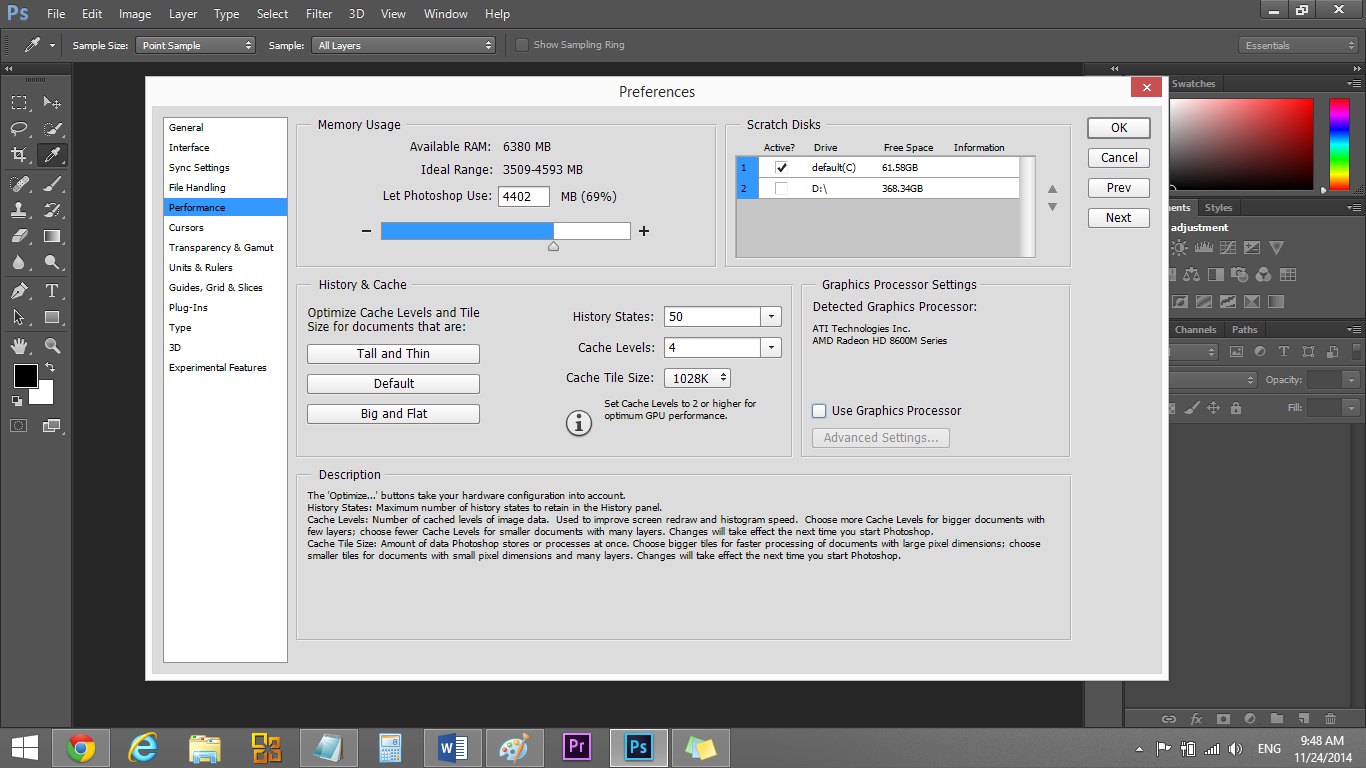Open the Window menu
The width and height of the screenshot is (1366, 768).
click(445, 14)
